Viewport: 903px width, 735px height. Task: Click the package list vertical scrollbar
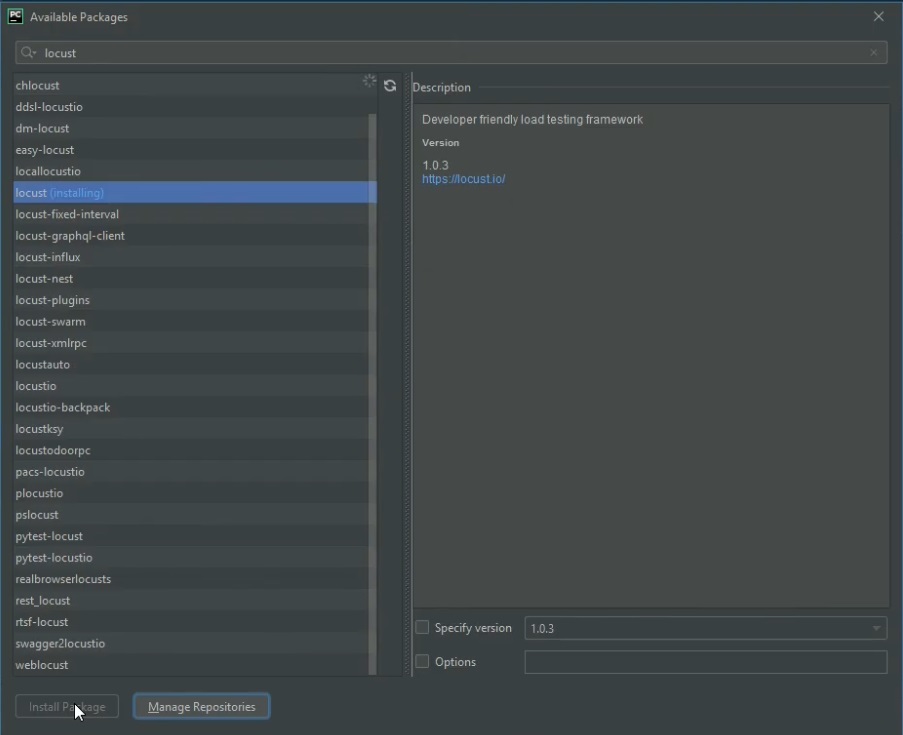tap(372, 395)
